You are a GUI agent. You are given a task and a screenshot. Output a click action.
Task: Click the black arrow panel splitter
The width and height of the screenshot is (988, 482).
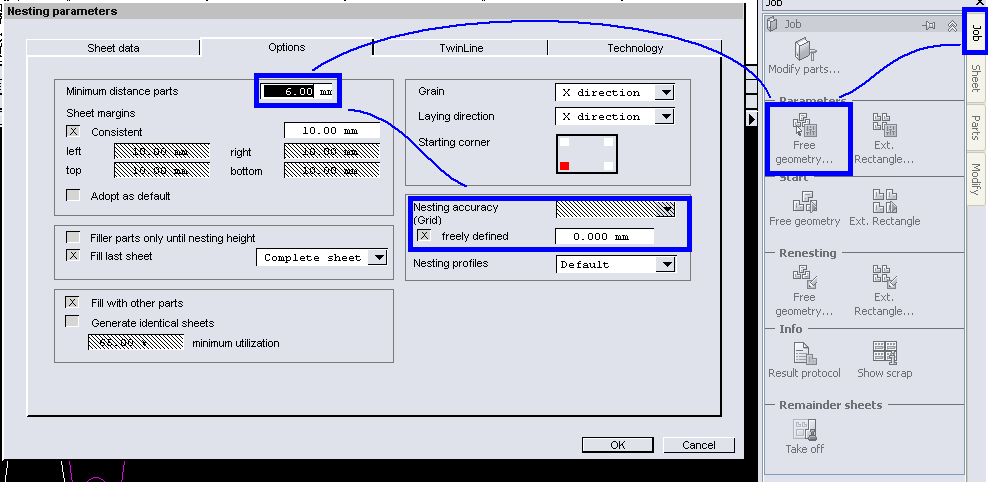coord(752,118)
